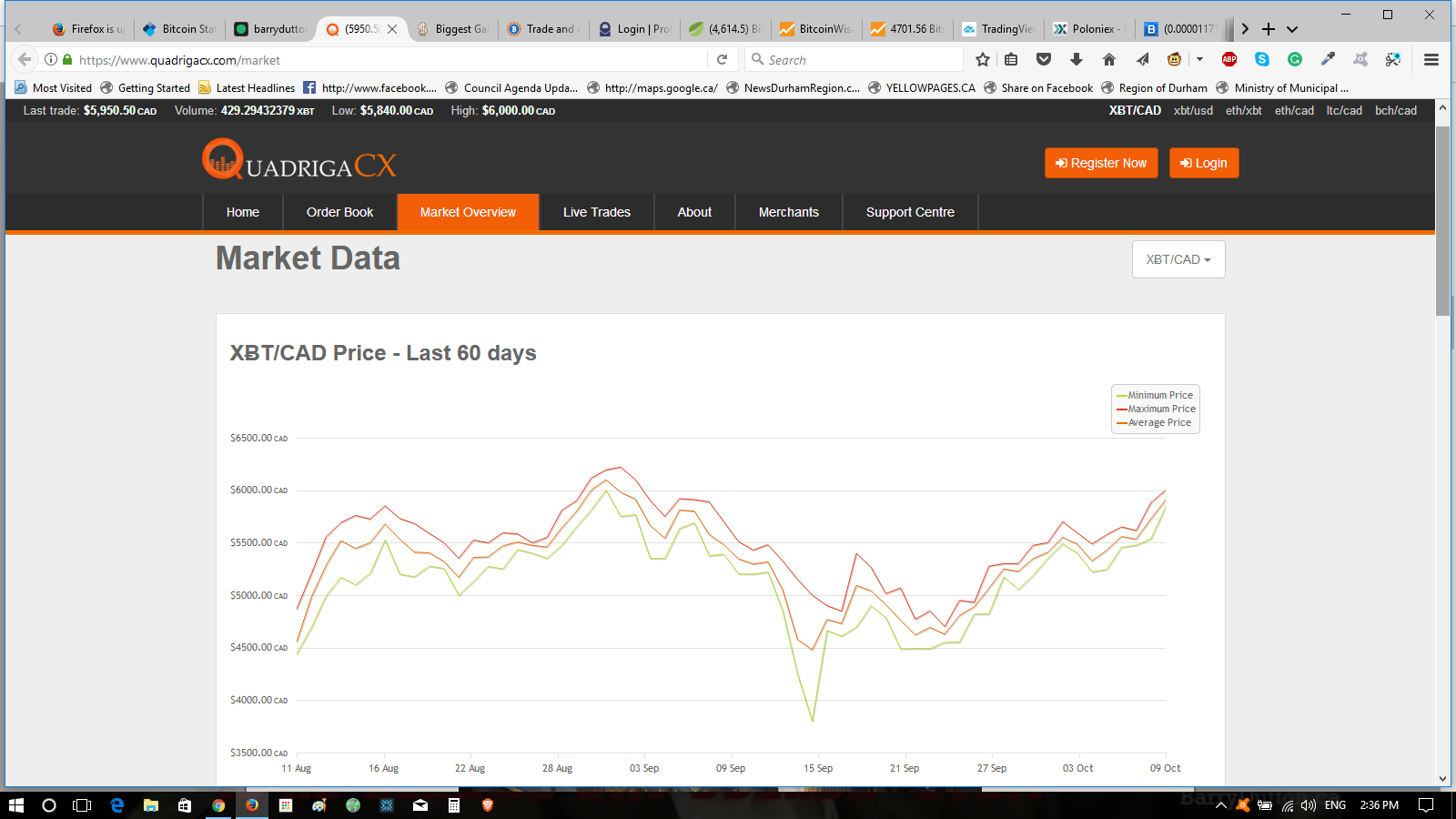Viewport: 1456px width, 819px height.
Task: Open the Brave browser taskbar icon
Action: click(x=487, y=805)
